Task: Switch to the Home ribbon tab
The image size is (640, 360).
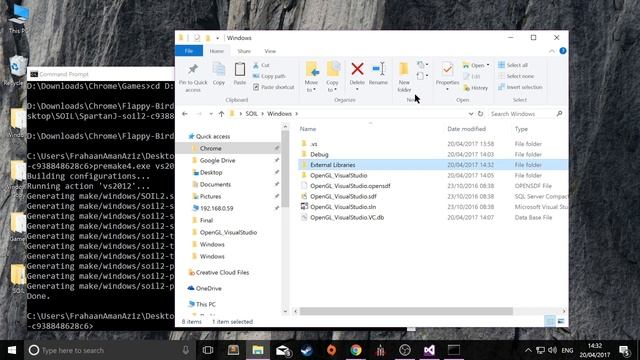Action: (x=217, y=51)
